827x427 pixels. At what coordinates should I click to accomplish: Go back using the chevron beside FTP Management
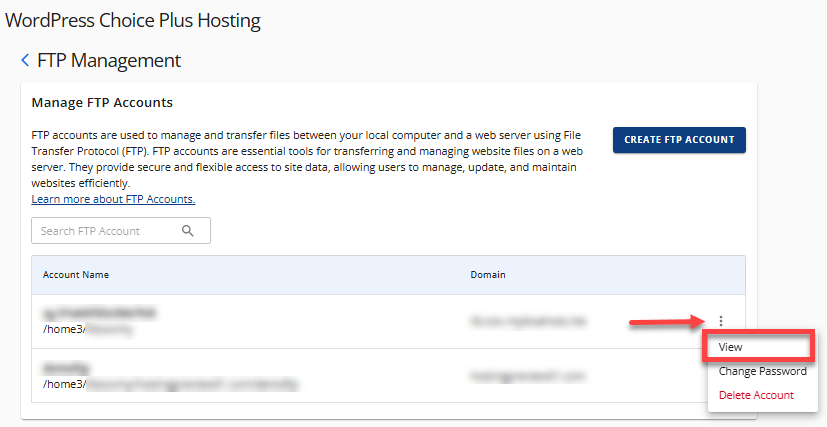pyautogui.click(x=25, y=61)
